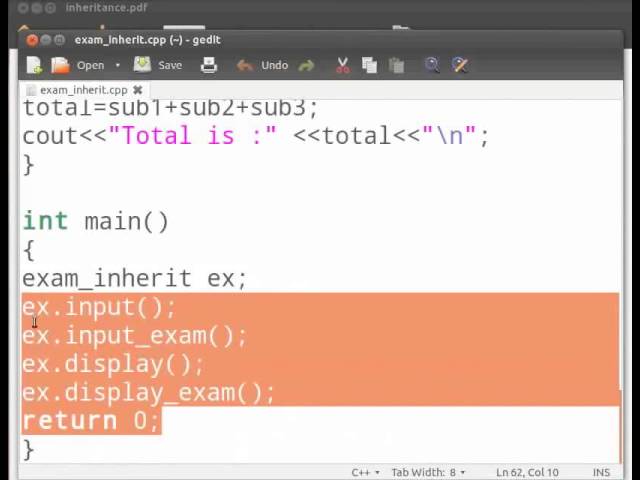Toggle the INS insert mode indicator
This screenshot has width=640, height=480.
[x=601, y=472]
